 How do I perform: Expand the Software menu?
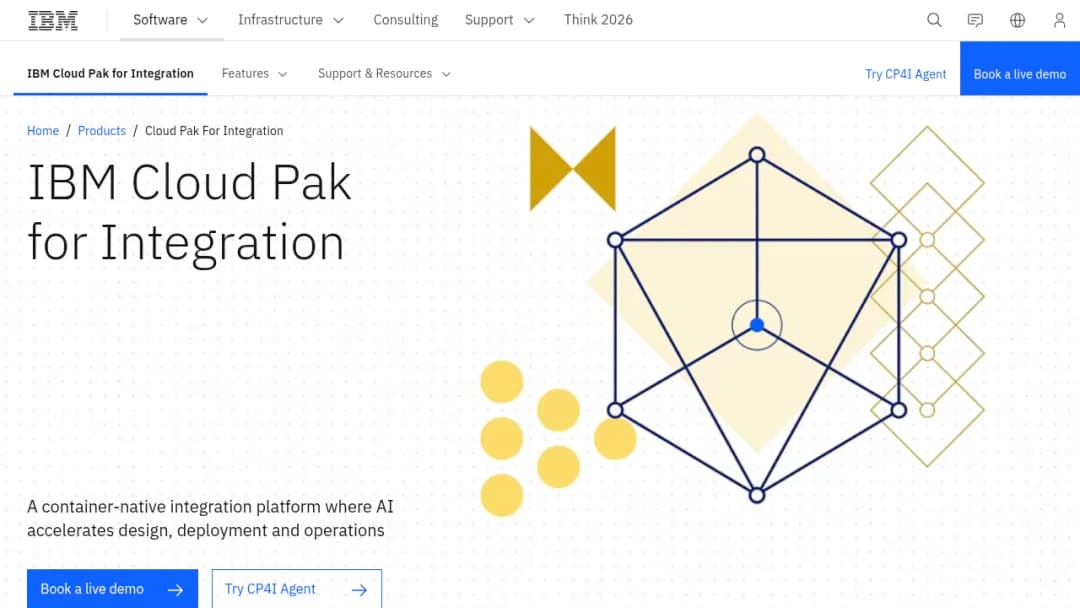[171, 20]
